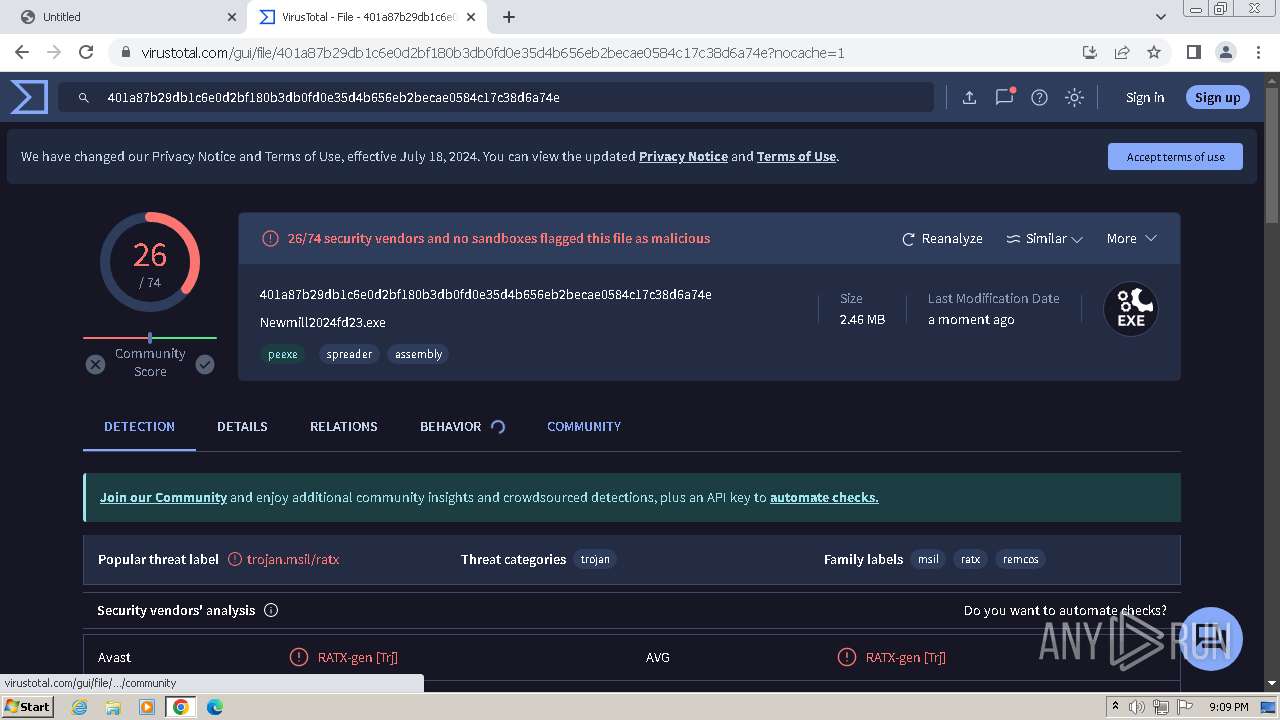The height and width of the screenshot is (720, 1280).
Task: Click the msil family label
Action: coord(928,559)
